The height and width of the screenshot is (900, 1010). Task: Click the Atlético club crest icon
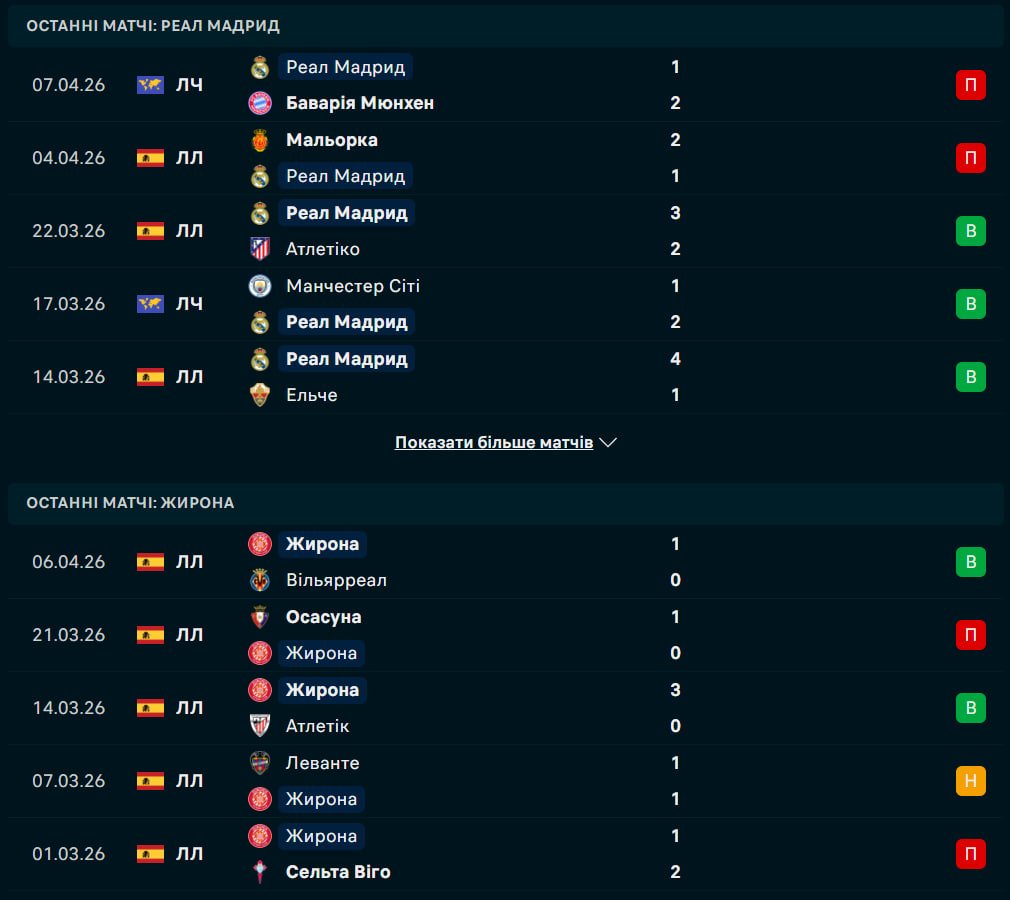click(260, 249)
